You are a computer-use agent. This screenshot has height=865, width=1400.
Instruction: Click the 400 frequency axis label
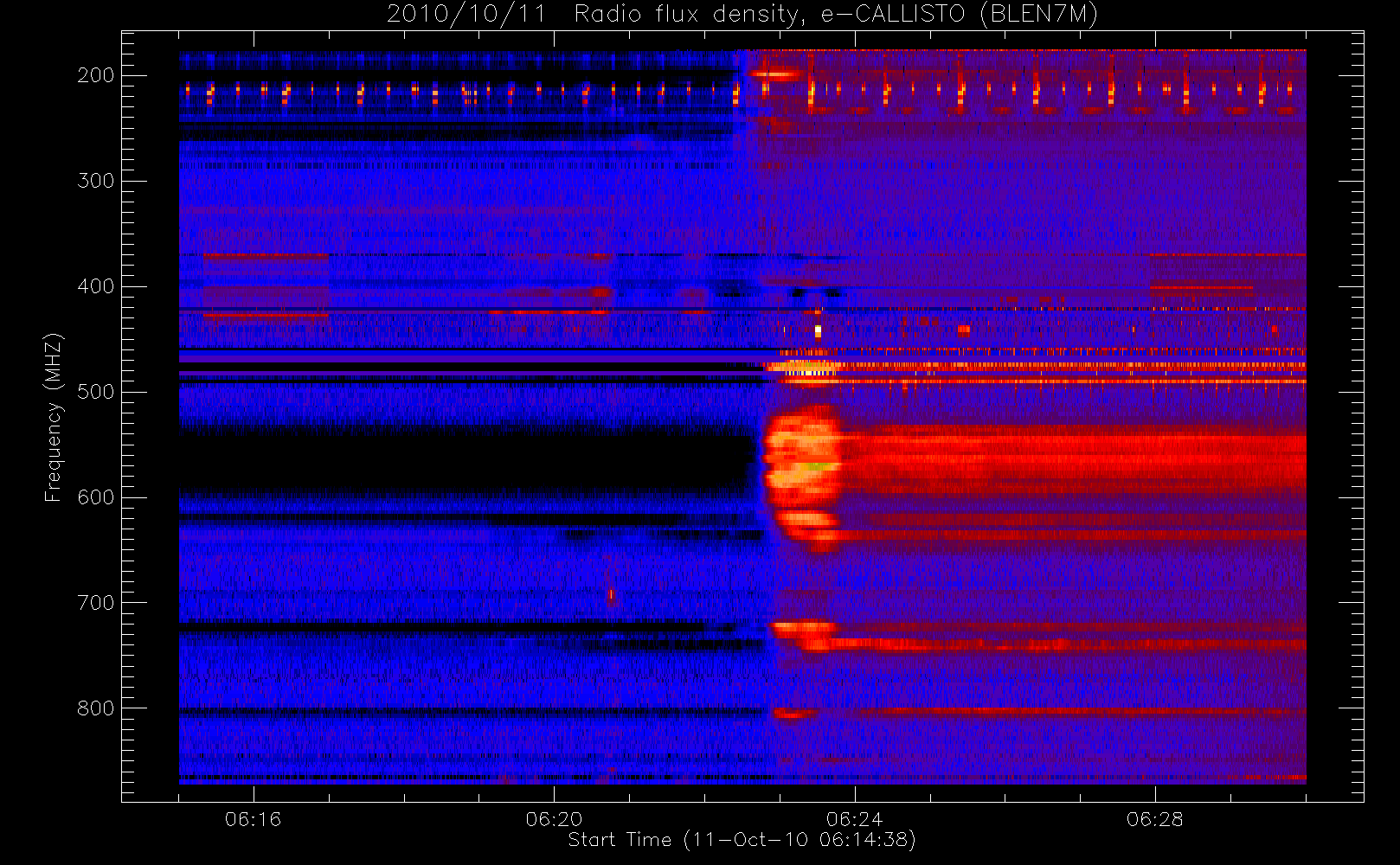pos(95,286)
